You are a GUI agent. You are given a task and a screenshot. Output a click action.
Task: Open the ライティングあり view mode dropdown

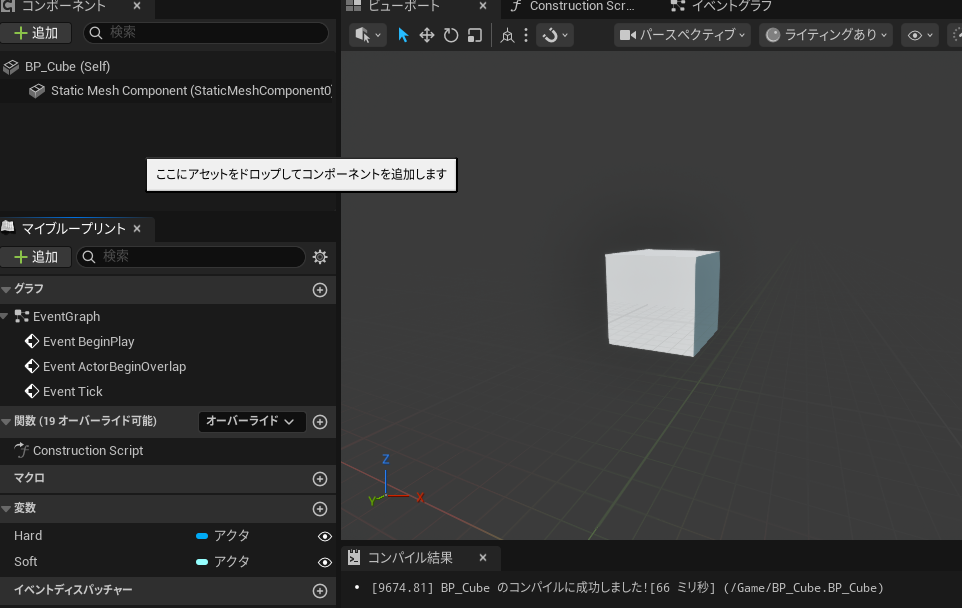point(826,35)
